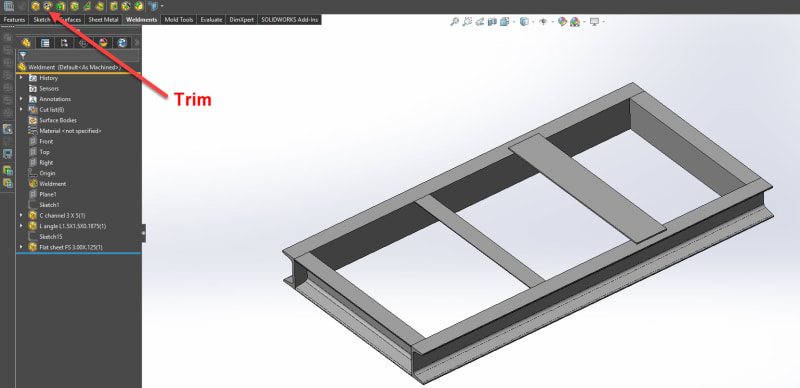Click the View Settings monitor icon
The height and width of the screenshot is (388, 800).
click(x=594, y=21)
